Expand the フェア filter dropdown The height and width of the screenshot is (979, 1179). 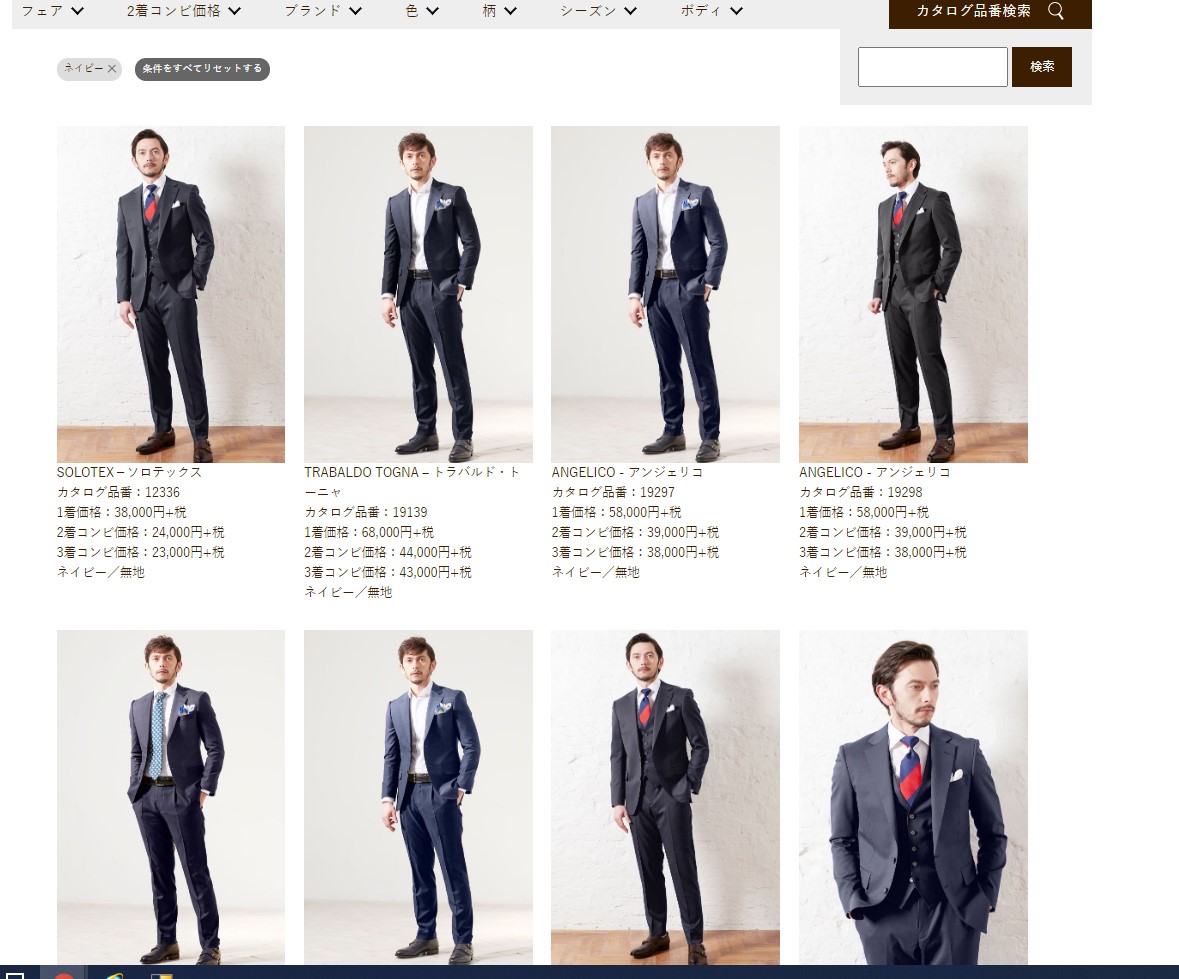[x=53, y=11]
